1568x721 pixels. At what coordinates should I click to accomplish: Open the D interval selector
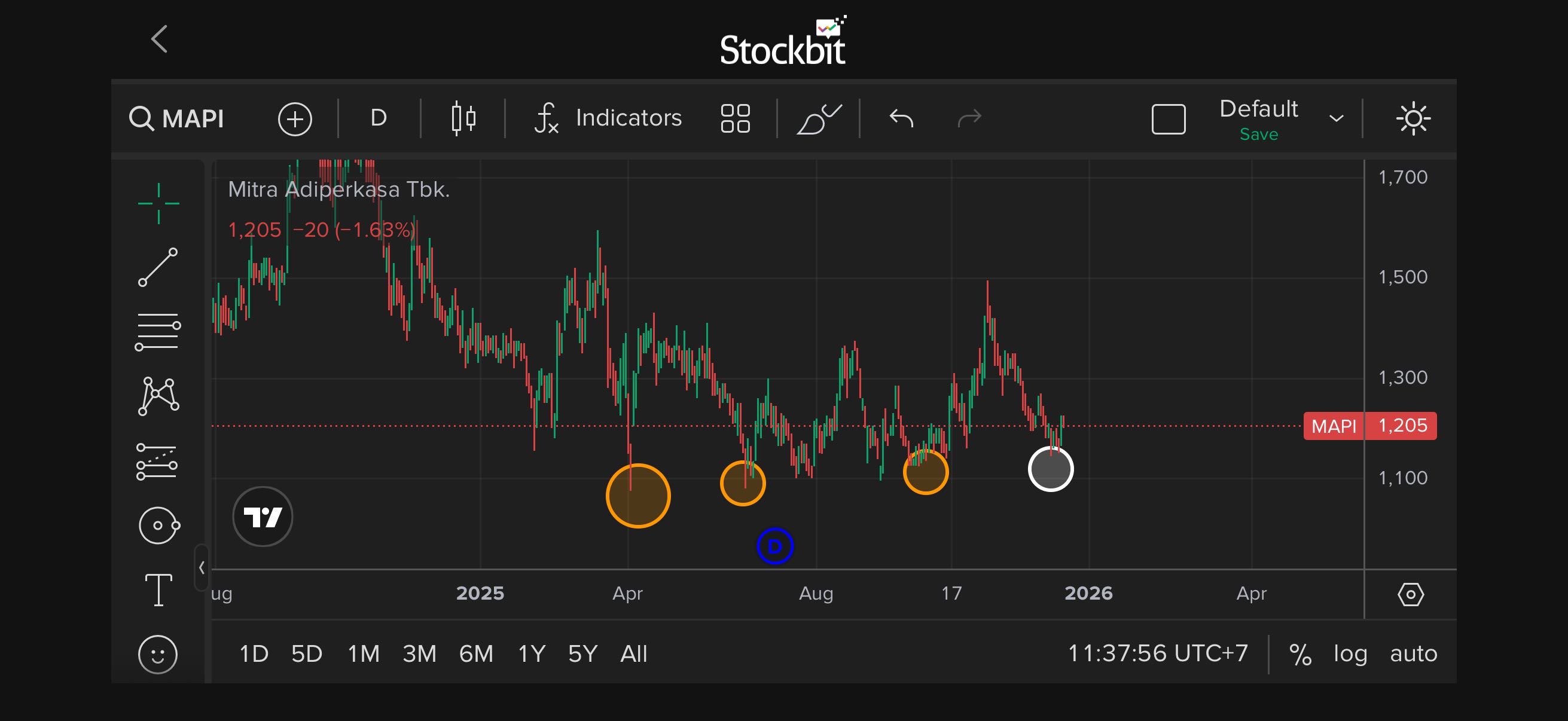(x=379, y=118)
